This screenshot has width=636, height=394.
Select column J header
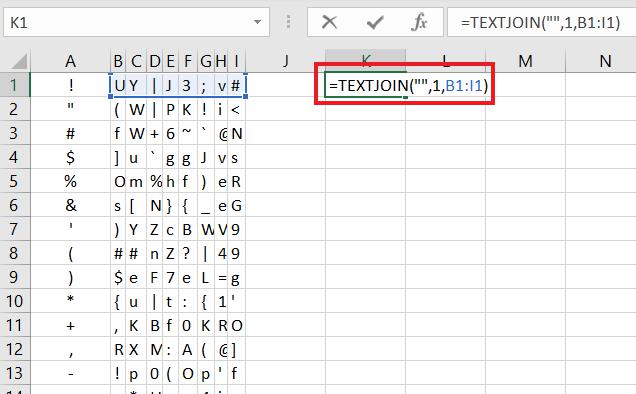[286, 61]
